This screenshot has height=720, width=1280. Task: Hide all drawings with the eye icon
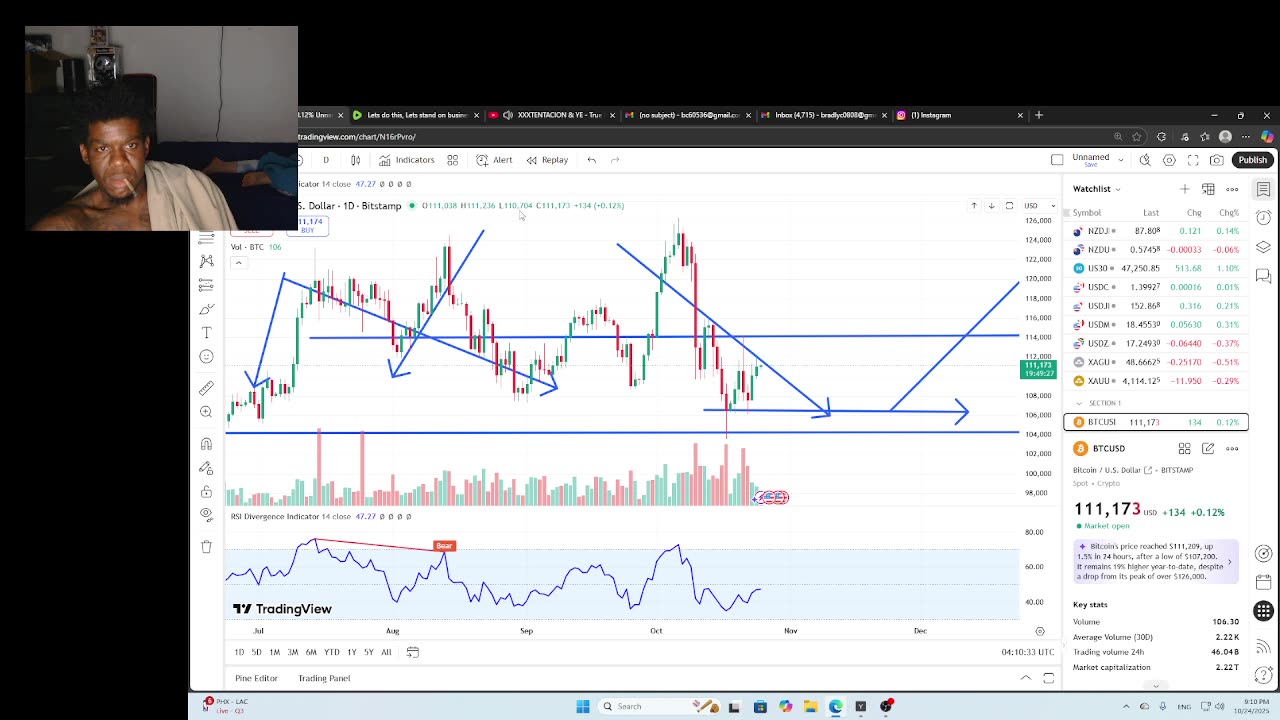coord(206,514)
